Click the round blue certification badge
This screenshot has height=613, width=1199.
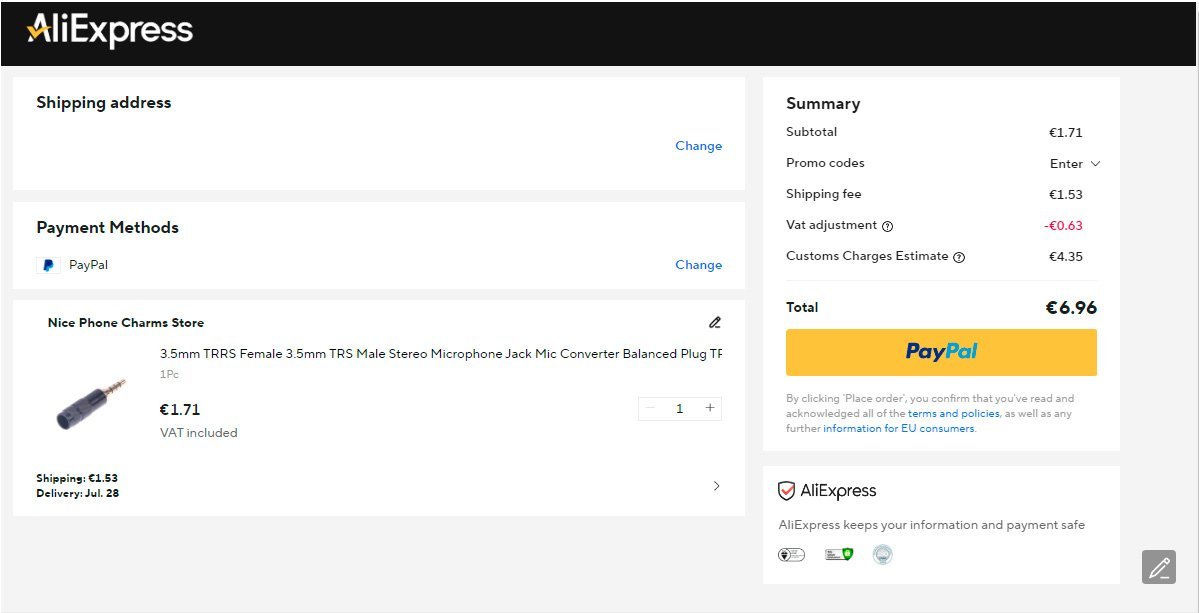[x=882, y=554]
